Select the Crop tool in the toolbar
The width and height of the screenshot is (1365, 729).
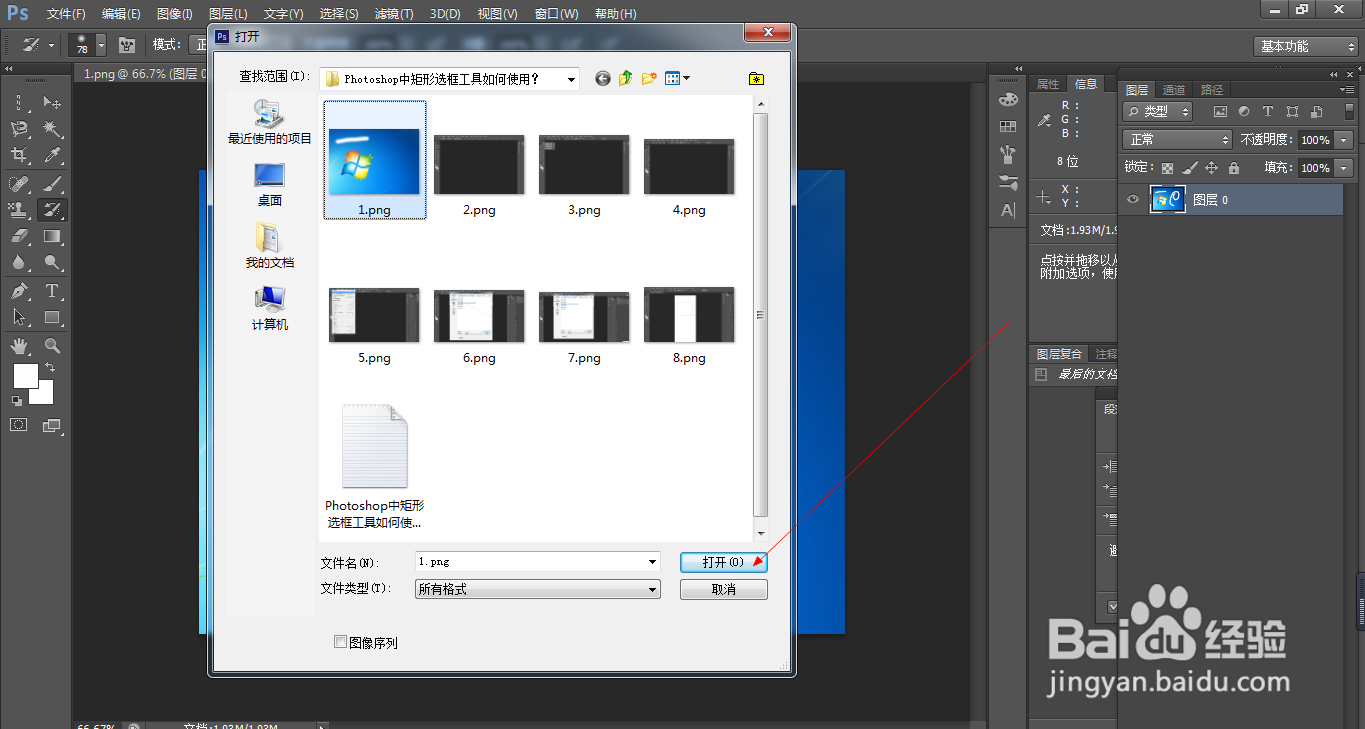(x=19, y=152)
